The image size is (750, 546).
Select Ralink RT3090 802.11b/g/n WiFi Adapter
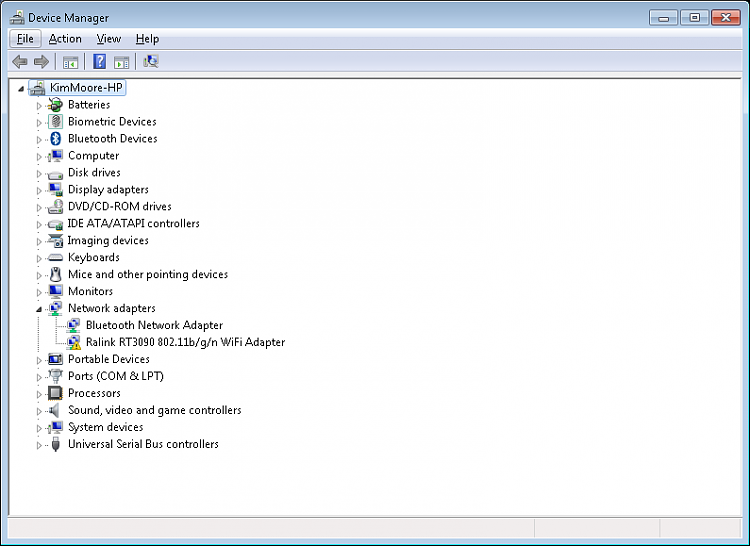185,342
